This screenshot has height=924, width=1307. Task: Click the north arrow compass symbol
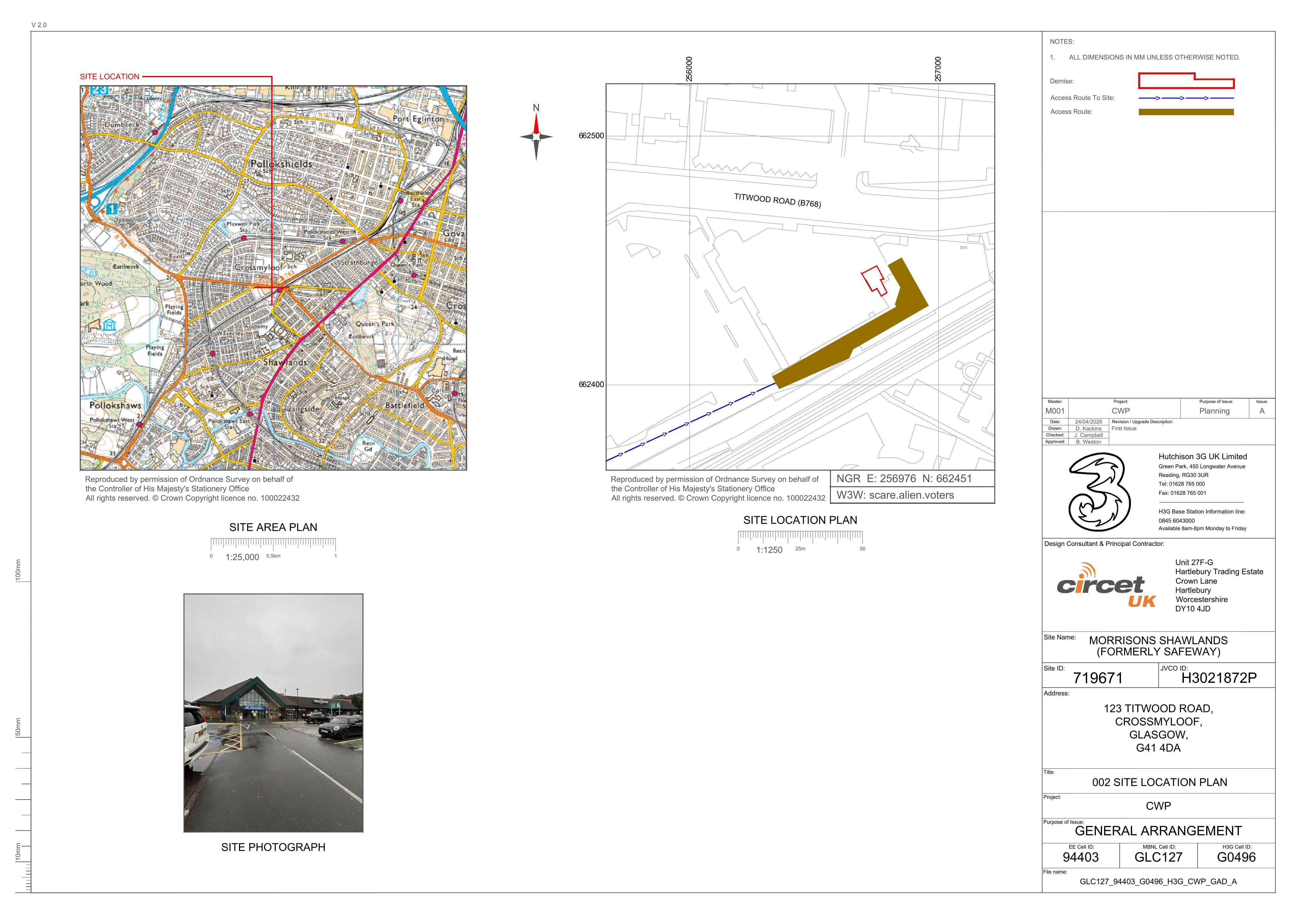pyautogui.click(x=536, y=137)
